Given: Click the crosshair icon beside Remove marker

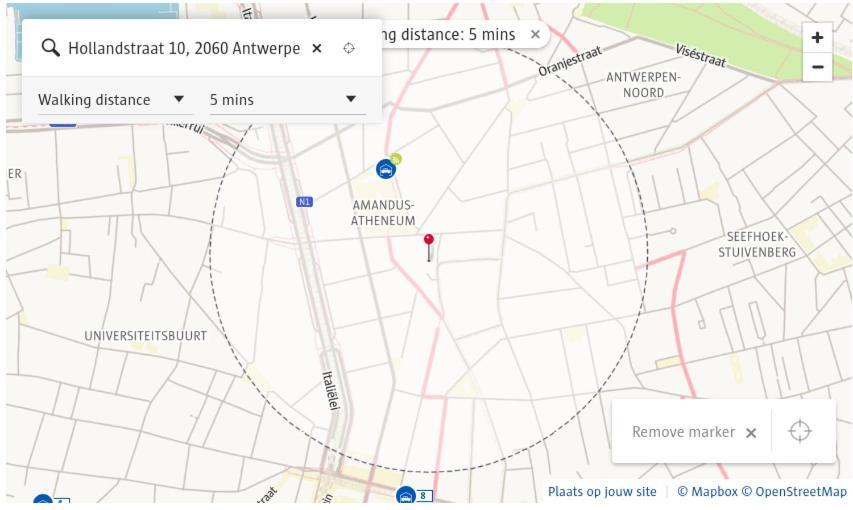Looking at the screenshot, I should [800, 431].
